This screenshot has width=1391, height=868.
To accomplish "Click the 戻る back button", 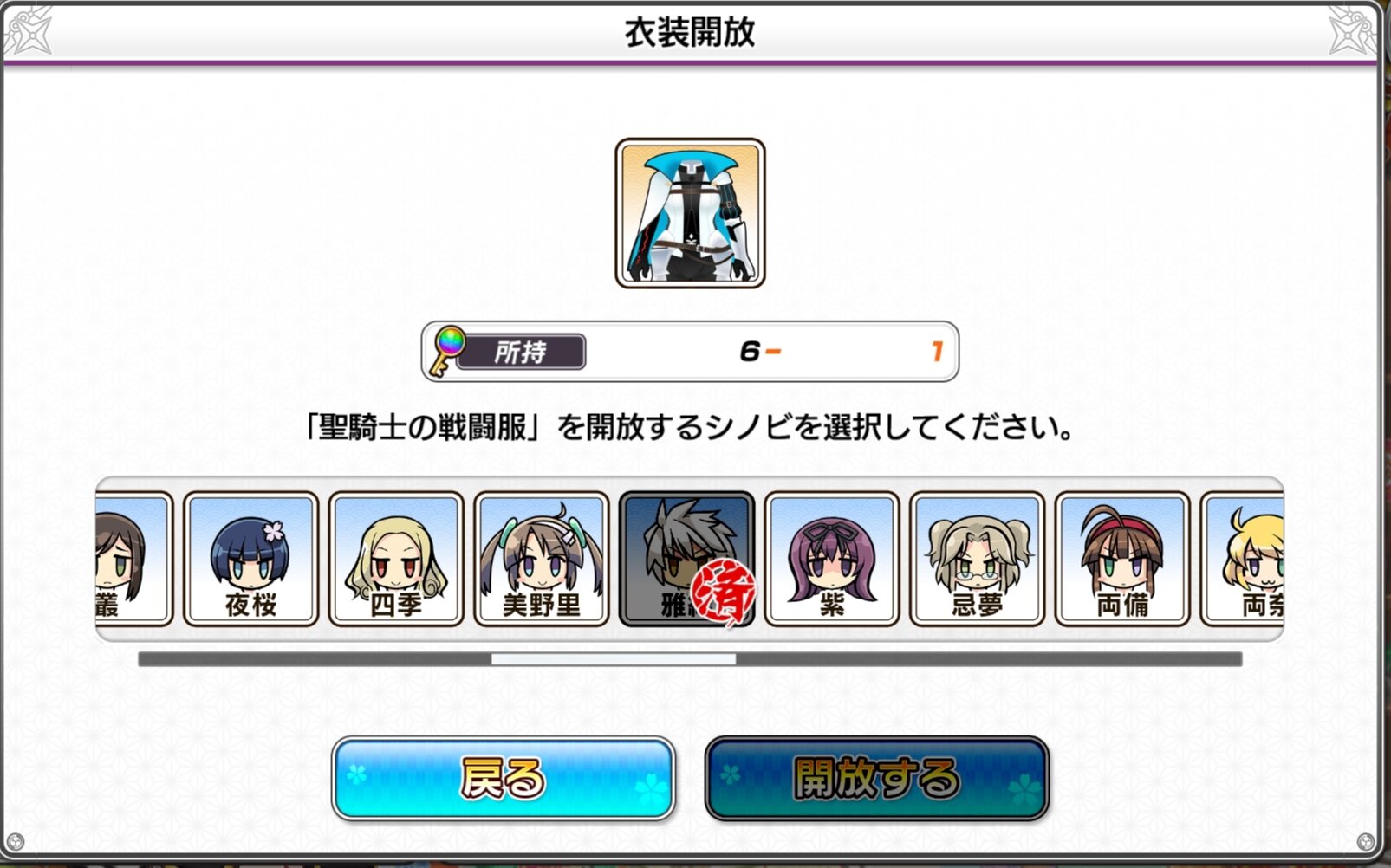I will [x=503, y=778].
